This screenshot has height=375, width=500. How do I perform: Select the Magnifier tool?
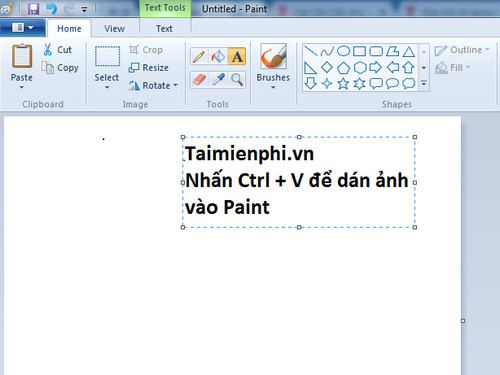(237, 80)
